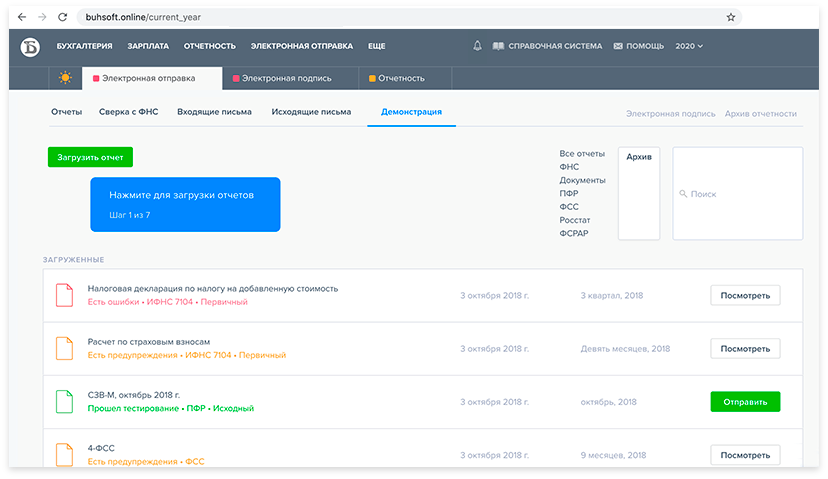The image size is (828, 479).
Task: Open the Отчетность top menu
Action: 210,46
